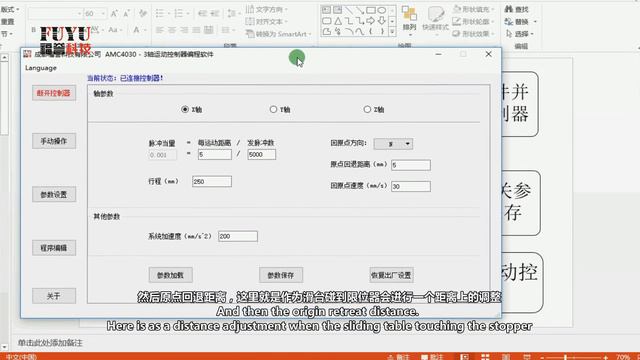Click the 关于 About button

pyautogui.click(x=54, y=296)
